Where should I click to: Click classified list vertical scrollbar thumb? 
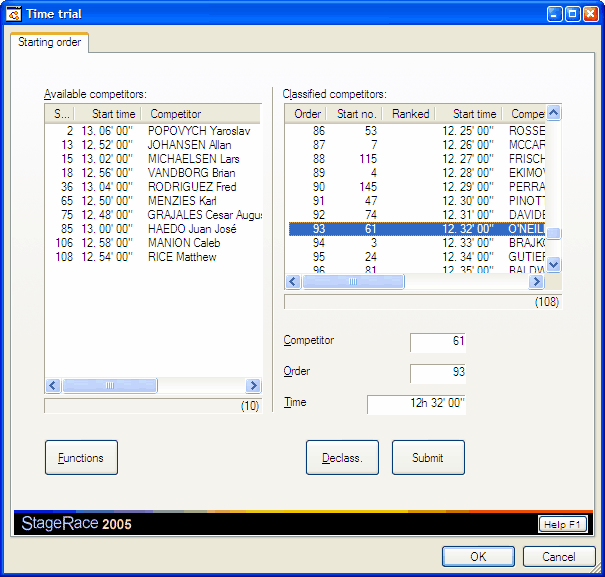point(554,234)
